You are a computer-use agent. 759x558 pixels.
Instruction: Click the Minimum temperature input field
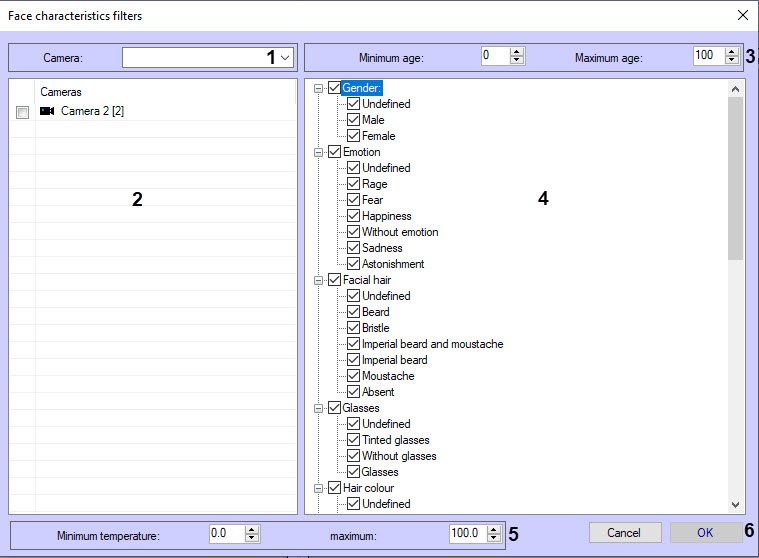click(x=225, y=534)
